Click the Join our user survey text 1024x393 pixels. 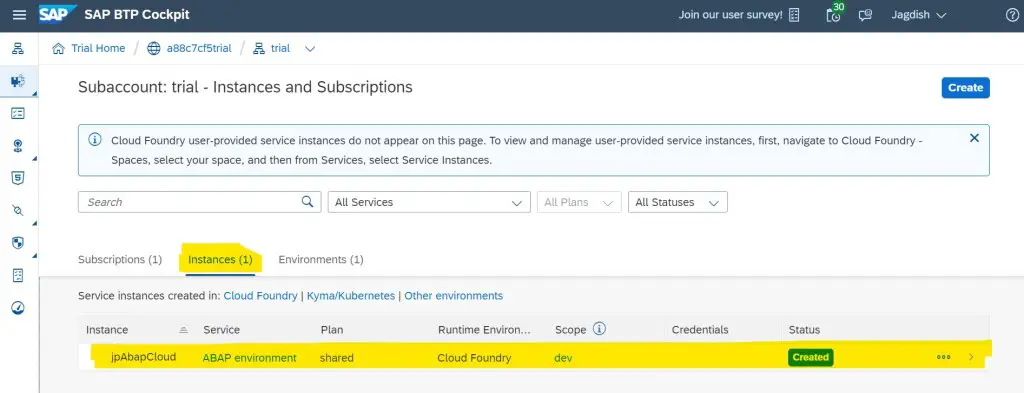click(730, 15)
